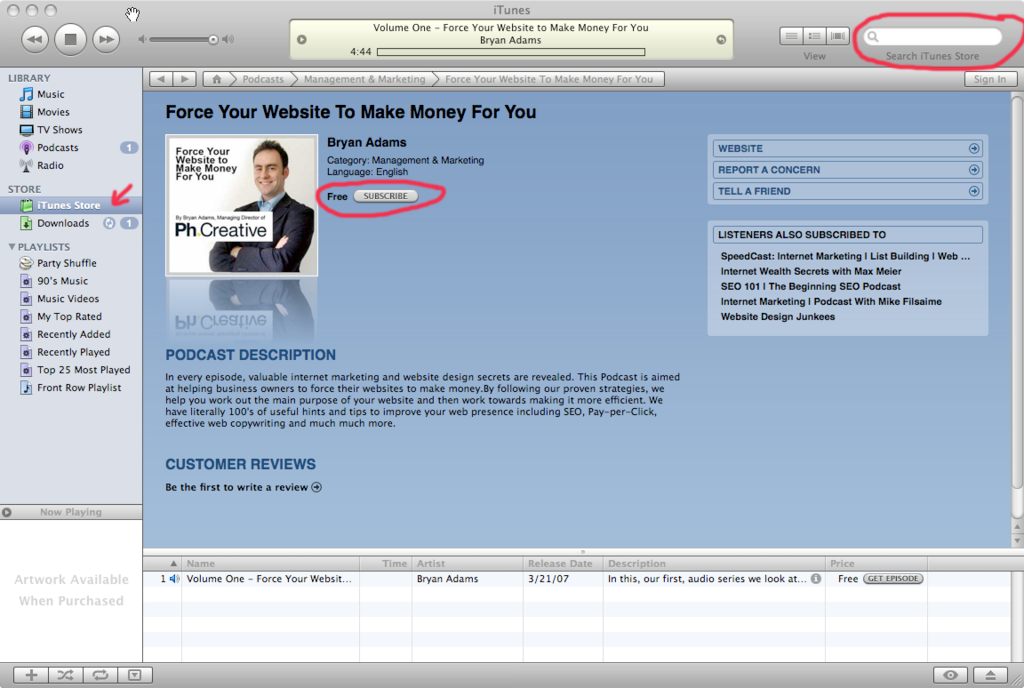The image size is (1024, 688).
Task: Add a new playlist with plus button
Action: pyautogui.click(x=31, y=675)
